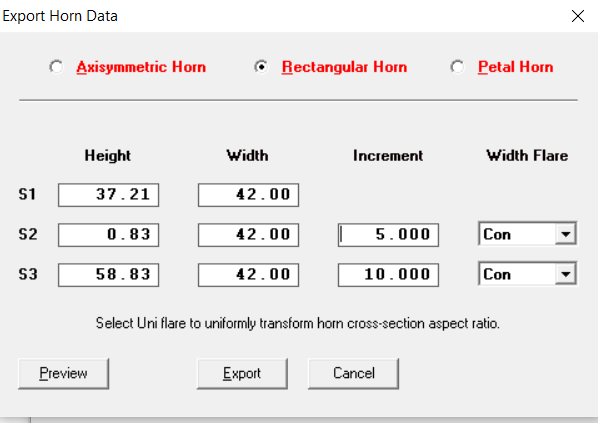Focus the S3 Increment field 10.000
598x423 pixels.
coord(388,275)
